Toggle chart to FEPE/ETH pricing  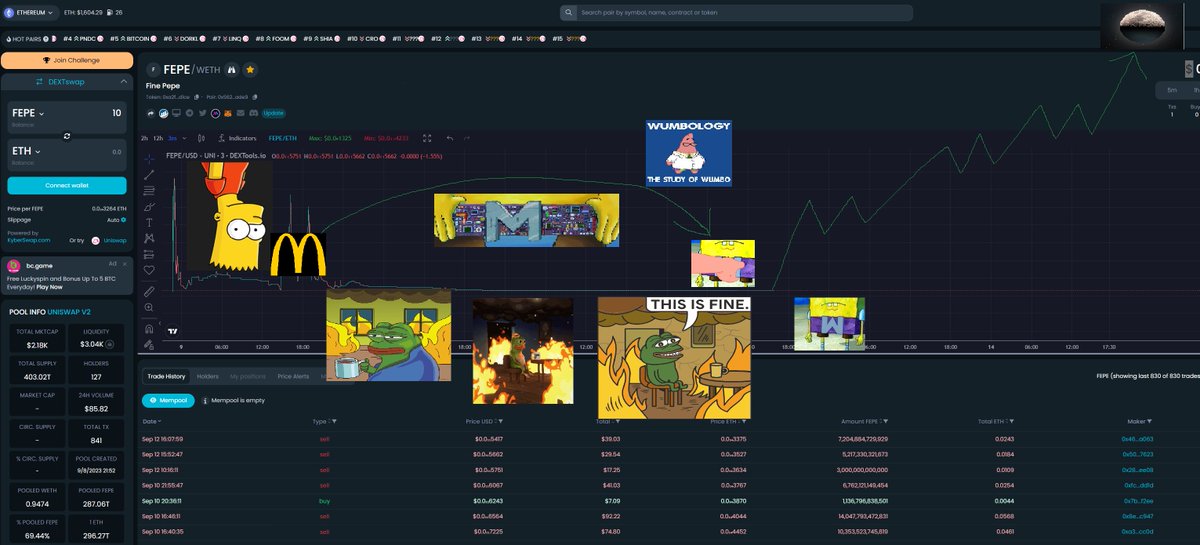click(283, 138)
